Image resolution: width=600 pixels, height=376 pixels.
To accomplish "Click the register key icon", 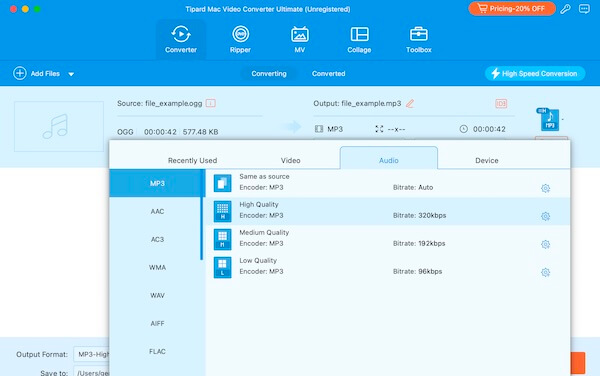I will point(565,9).
